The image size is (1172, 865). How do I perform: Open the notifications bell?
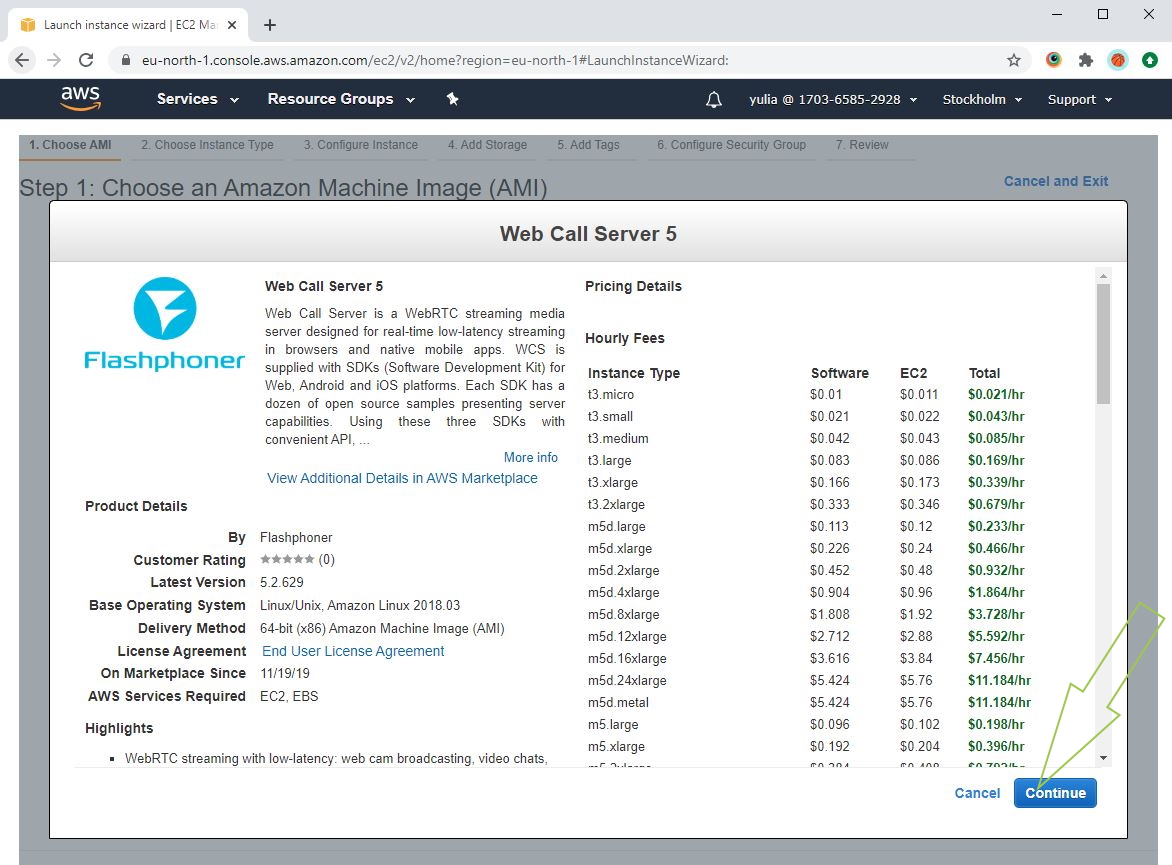pos(714,99)
